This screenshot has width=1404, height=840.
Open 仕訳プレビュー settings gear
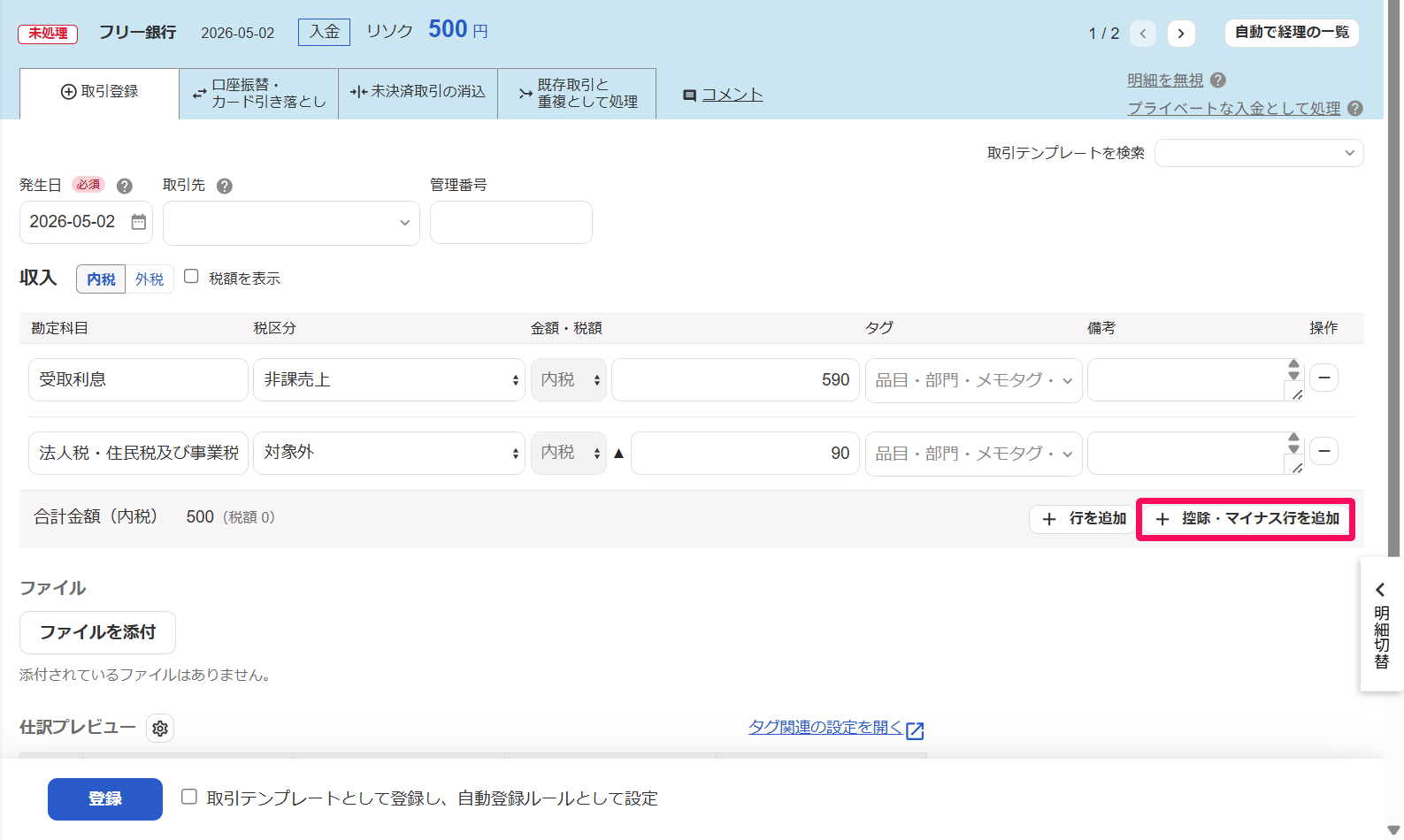coord(160,729)
